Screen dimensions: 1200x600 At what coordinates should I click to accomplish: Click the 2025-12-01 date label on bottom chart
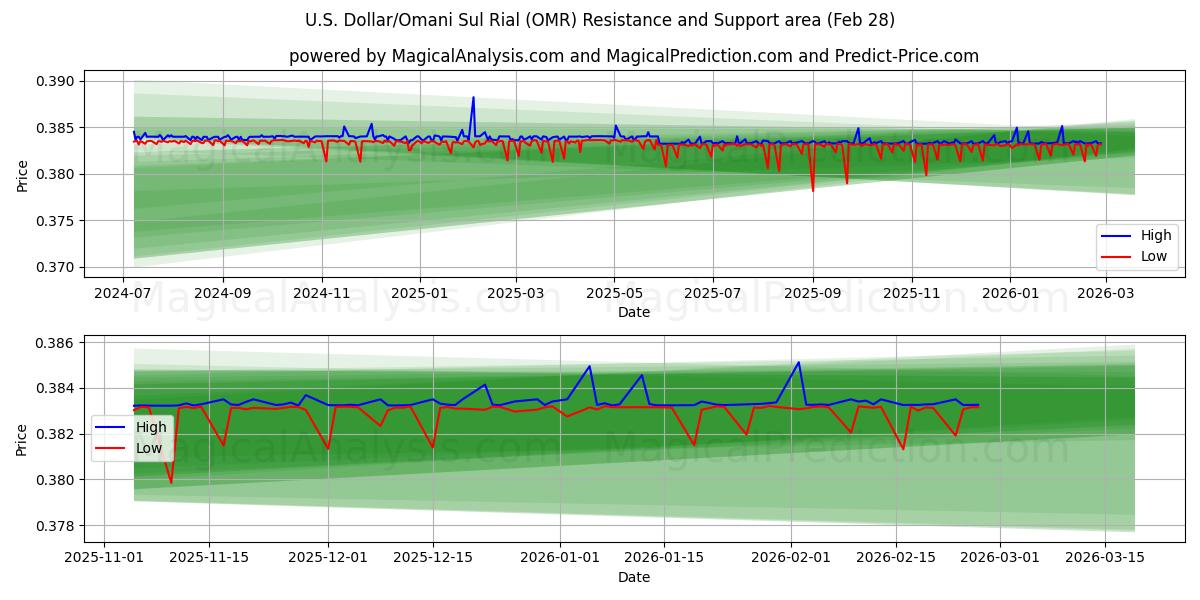point(328,558)
